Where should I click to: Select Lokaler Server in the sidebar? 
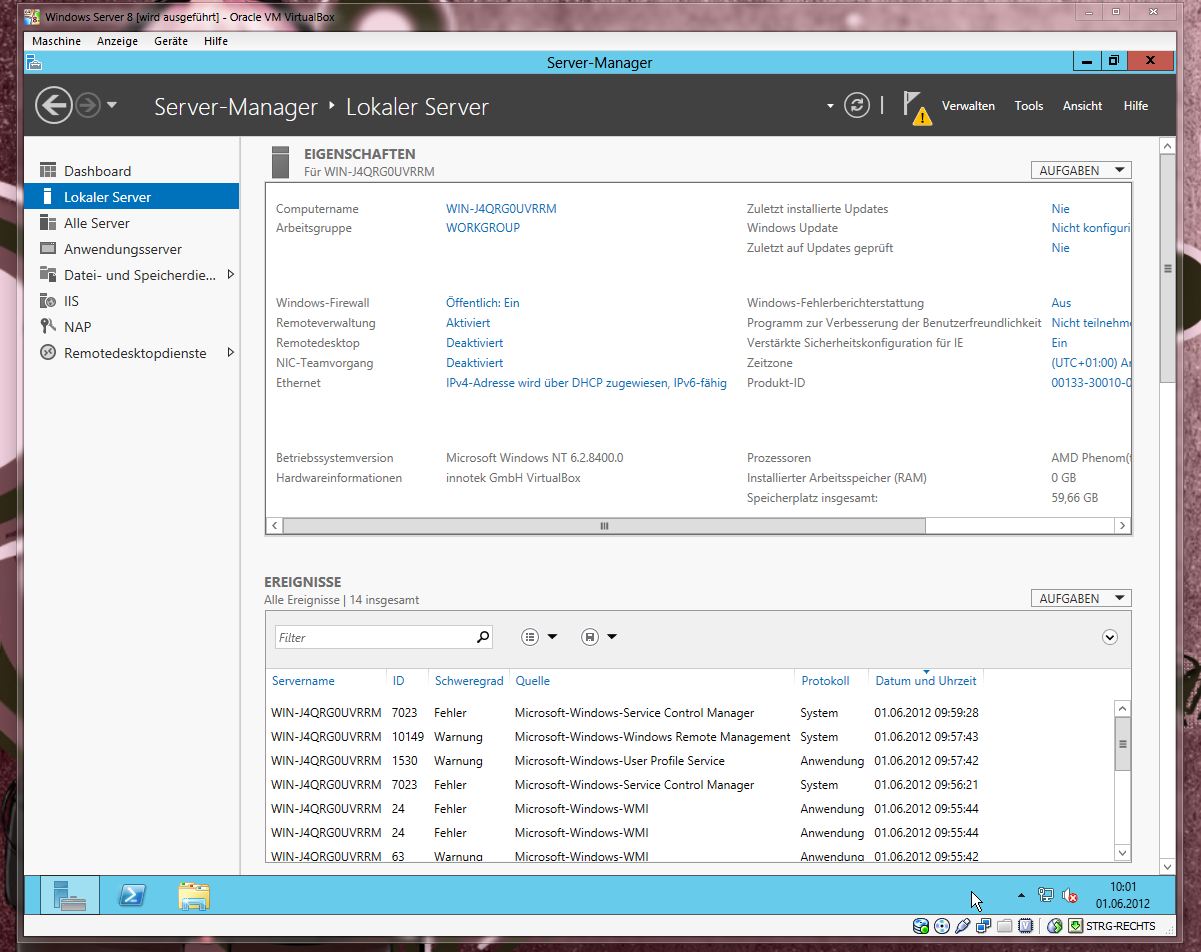[131, 197]
